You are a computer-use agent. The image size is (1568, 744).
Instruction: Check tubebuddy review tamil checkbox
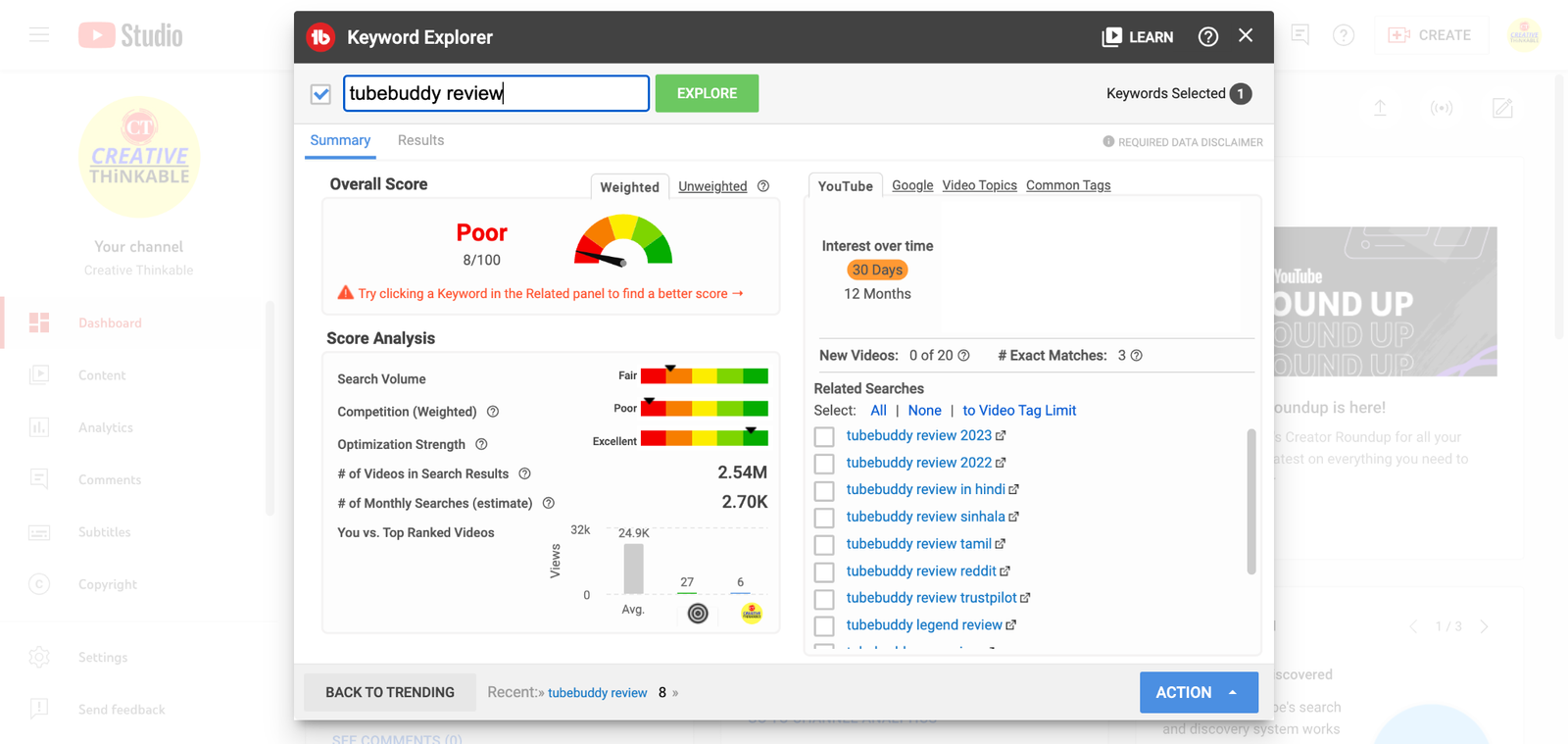coord(824,545)
